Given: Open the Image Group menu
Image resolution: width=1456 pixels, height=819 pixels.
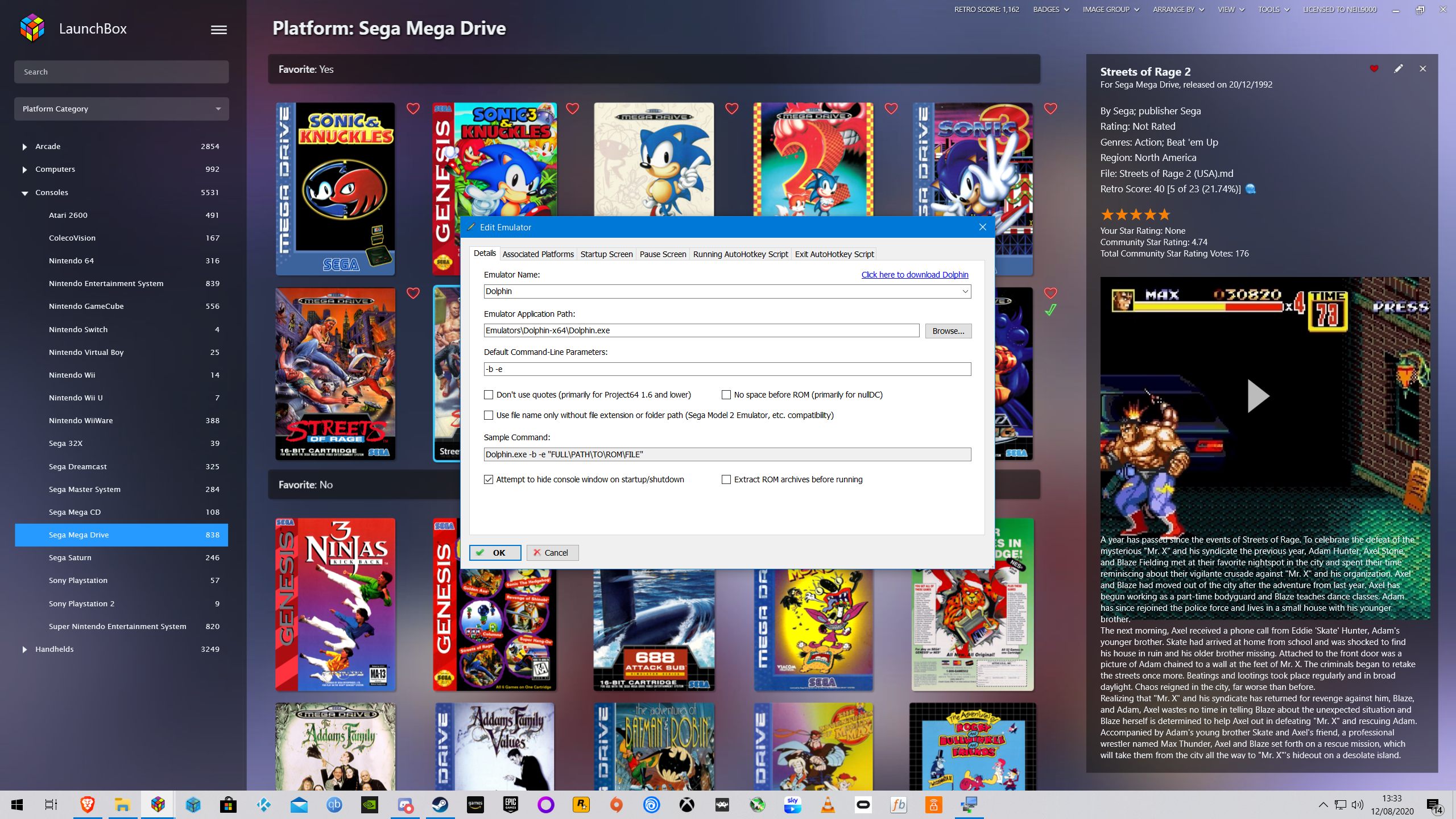Looking at the screenshot, I should [1110, 10].
